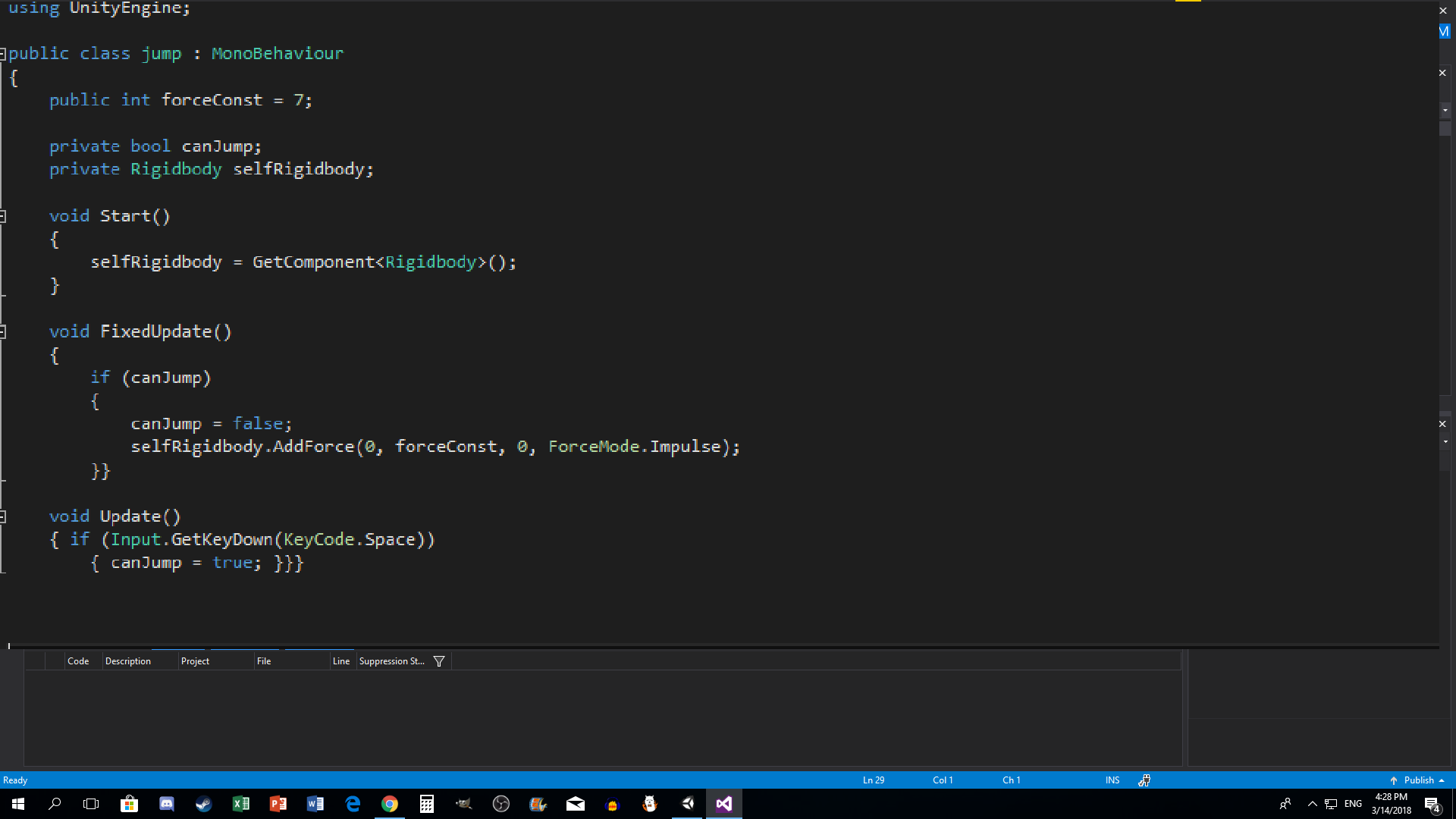Click the ENG language indicator
This screenshot has height=819, width=1456.
click(1353, 804)
